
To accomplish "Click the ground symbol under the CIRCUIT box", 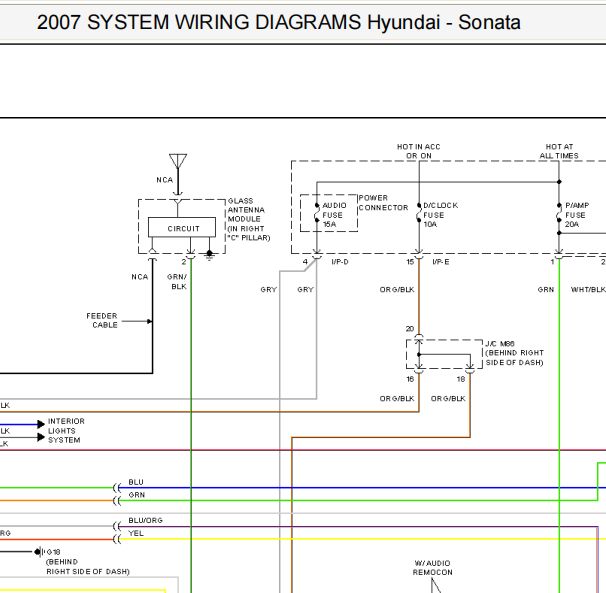I will 209,256.
